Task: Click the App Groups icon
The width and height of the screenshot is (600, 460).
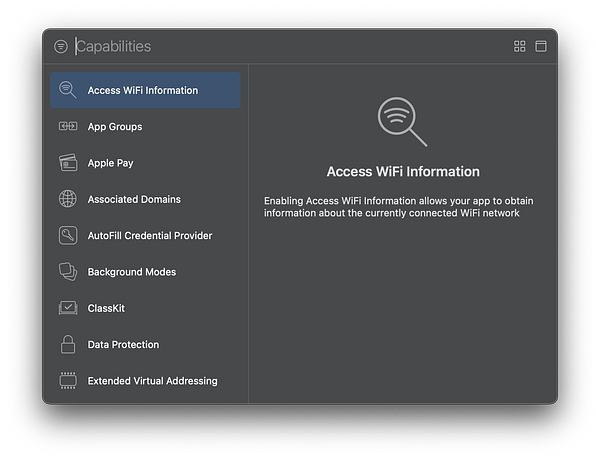Action: pyautogui.click(x=68, y=127)
